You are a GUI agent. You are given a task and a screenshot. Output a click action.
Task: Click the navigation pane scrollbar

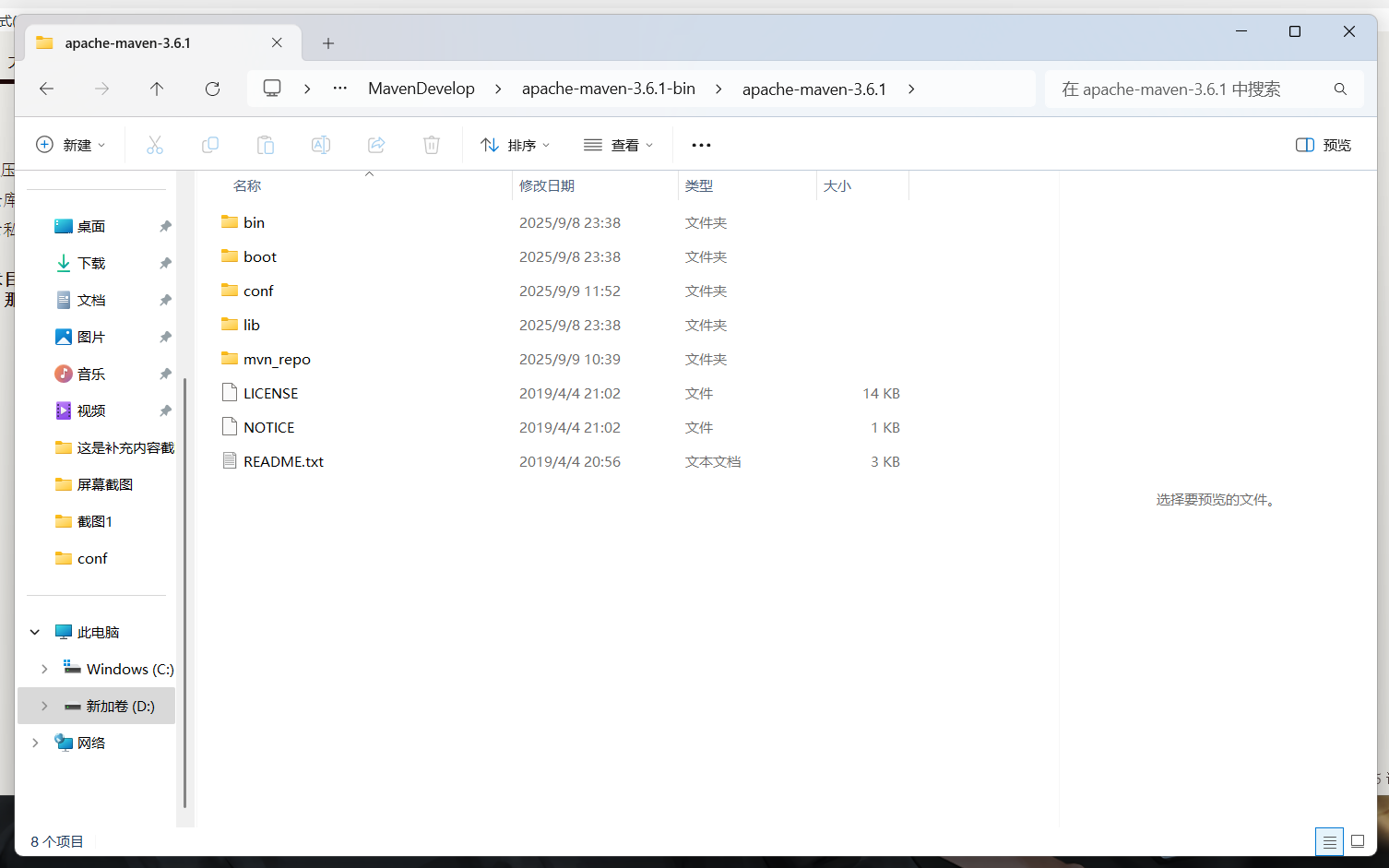tap(185, 593)
